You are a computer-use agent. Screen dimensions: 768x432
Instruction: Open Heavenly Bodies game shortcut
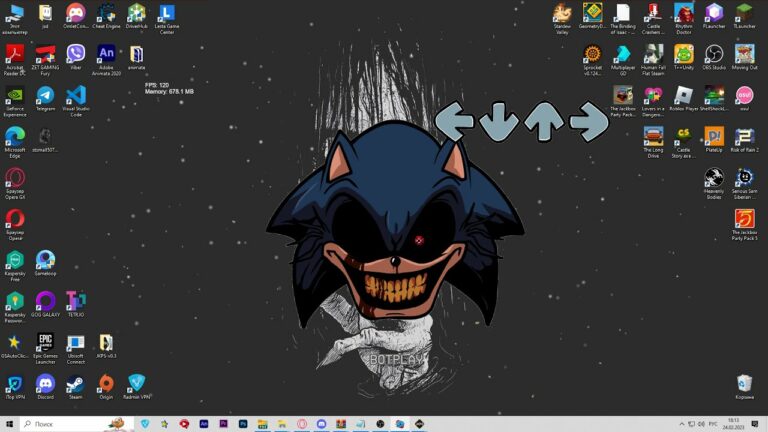[714, 183]
